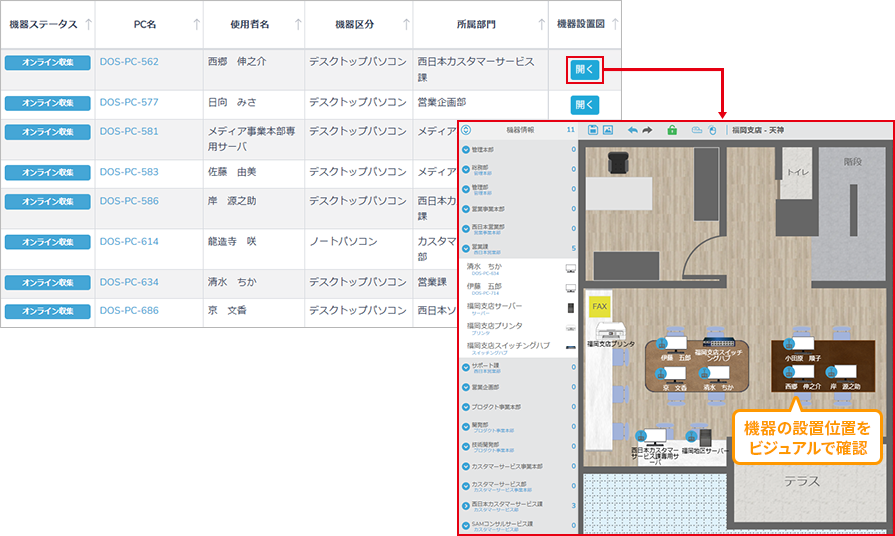
Task: Click the 福岡支店 - 天神 map title
Action: click(758, 130)
